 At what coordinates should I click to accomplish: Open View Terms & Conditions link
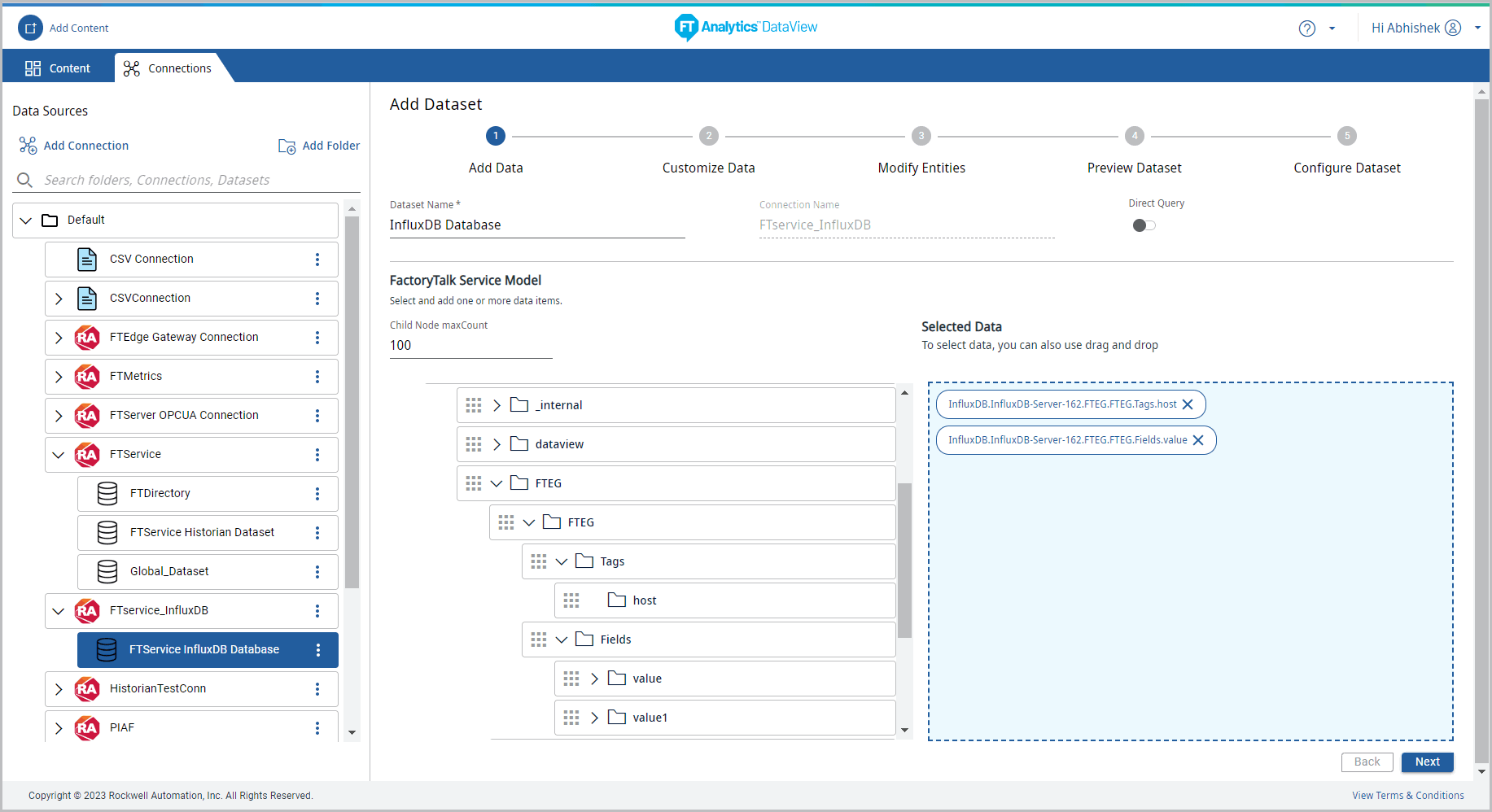[1407, 796]
